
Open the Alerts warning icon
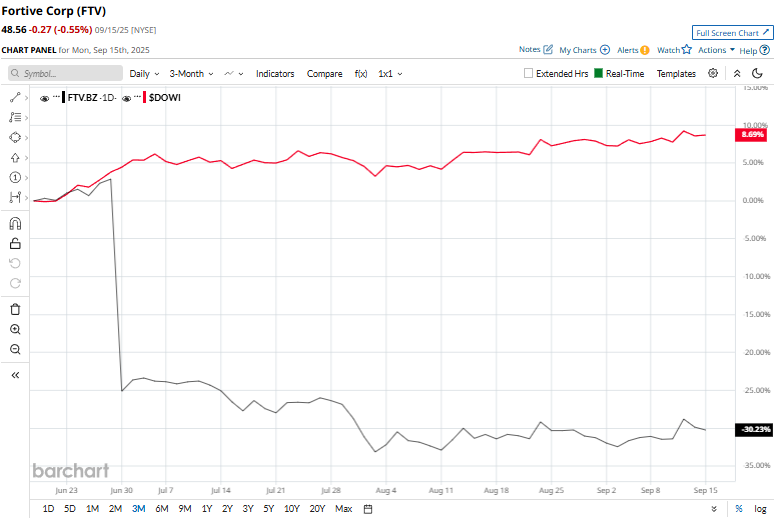(x=644, y=50)
